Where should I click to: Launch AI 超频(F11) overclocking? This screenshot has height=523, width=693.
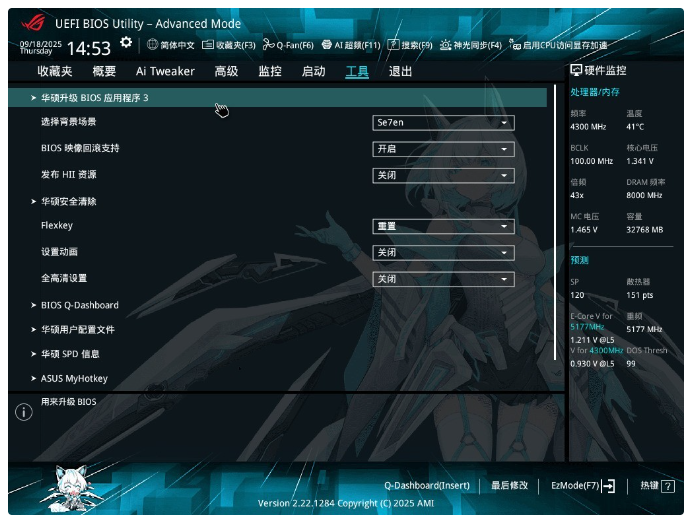(x=351, y=45)
